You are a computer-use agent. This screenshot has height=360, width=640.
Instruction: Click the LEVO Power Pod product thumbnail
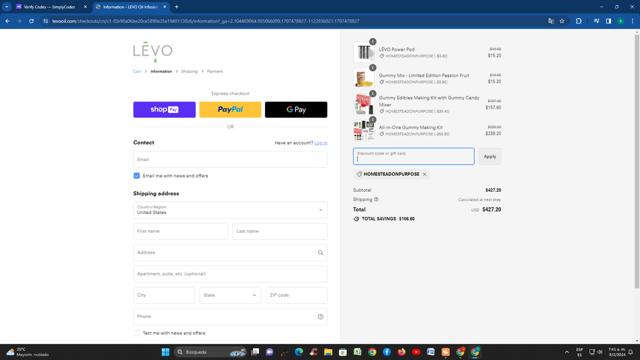pyautogui.click(x=364, y=52)
